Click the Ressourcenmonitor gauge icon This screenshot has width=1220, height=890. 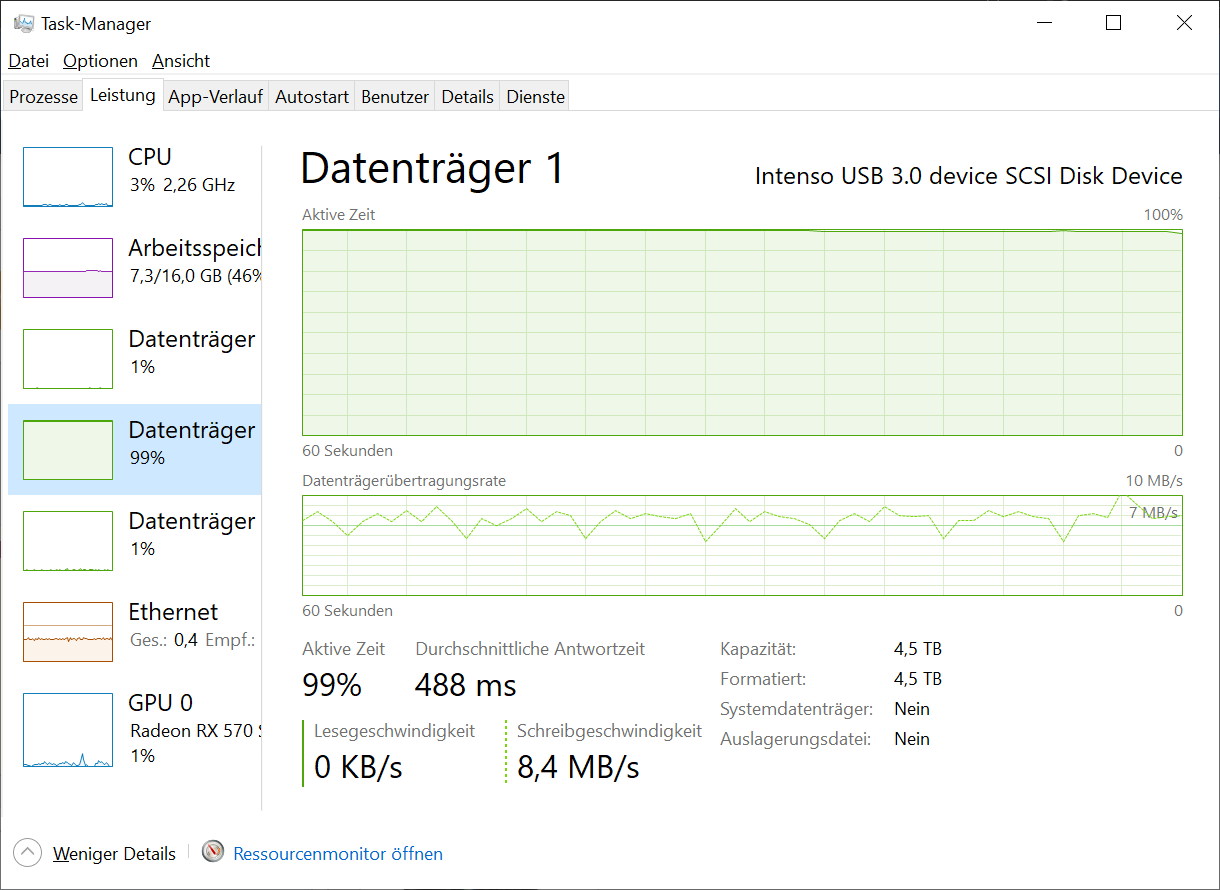click(x=213, y=852)
